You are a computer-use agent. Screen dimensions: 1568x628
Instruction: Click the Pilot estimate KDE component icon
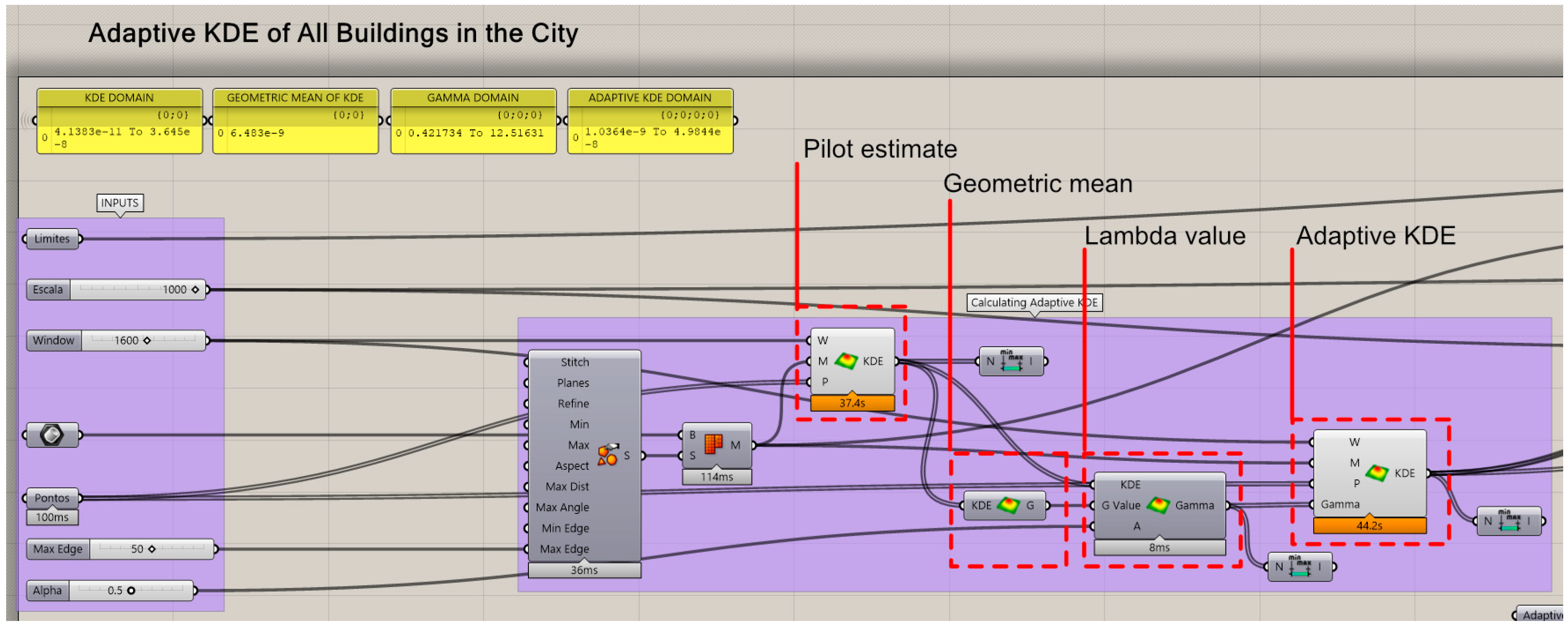tap(846, 361)
